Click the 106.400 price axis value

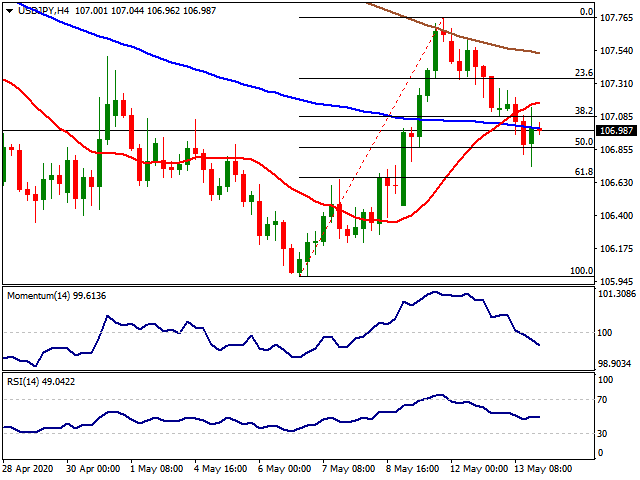[x=616, y=216]
